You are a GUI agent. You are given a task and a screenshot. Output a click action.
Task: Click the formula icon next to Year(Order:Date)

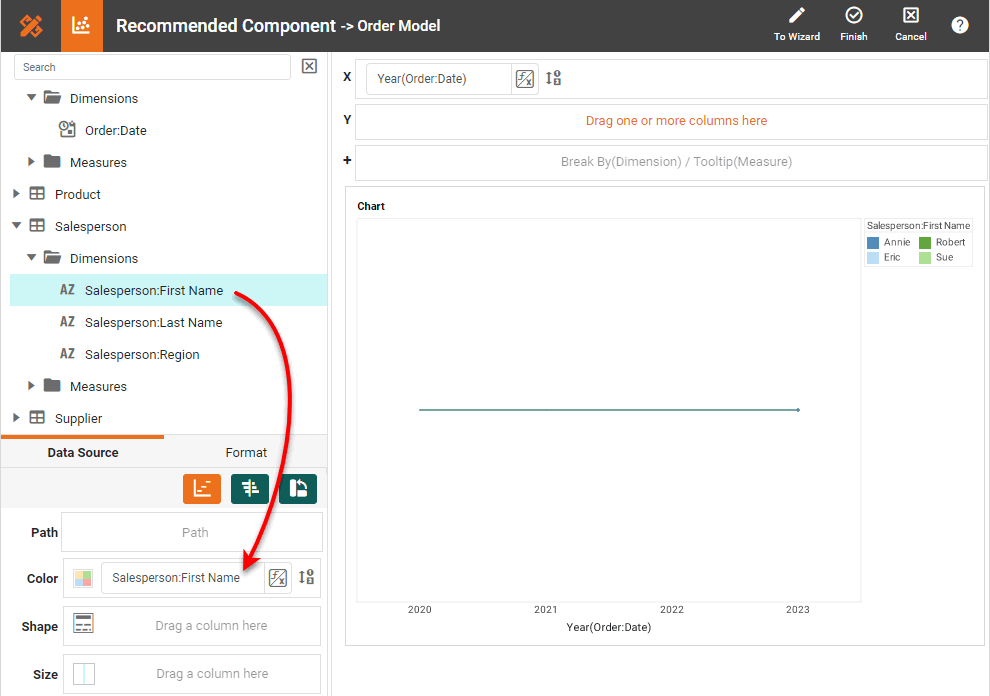(x=524, y=79)
